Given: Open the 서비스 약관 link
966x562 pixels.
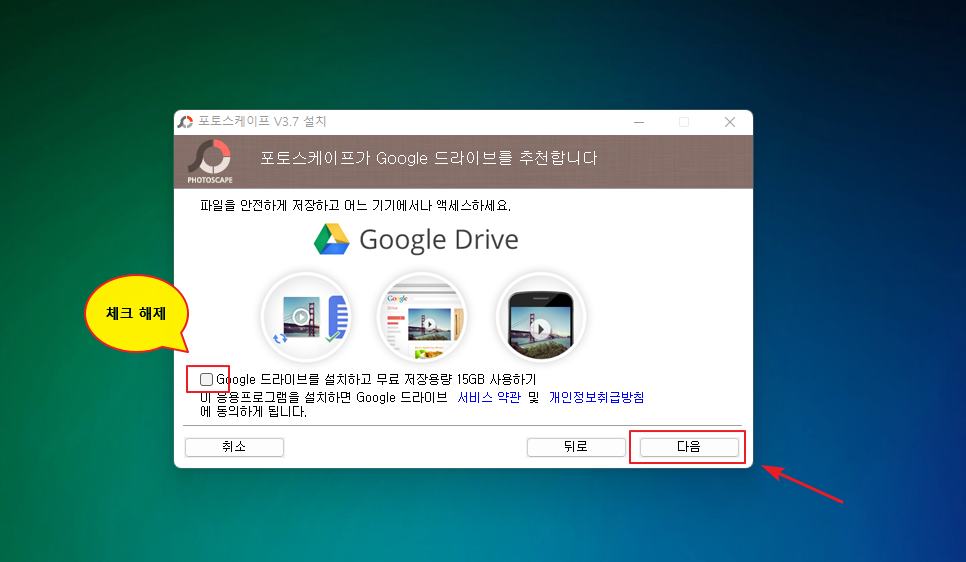Looking at the screenshot, I should click(489, 397).
